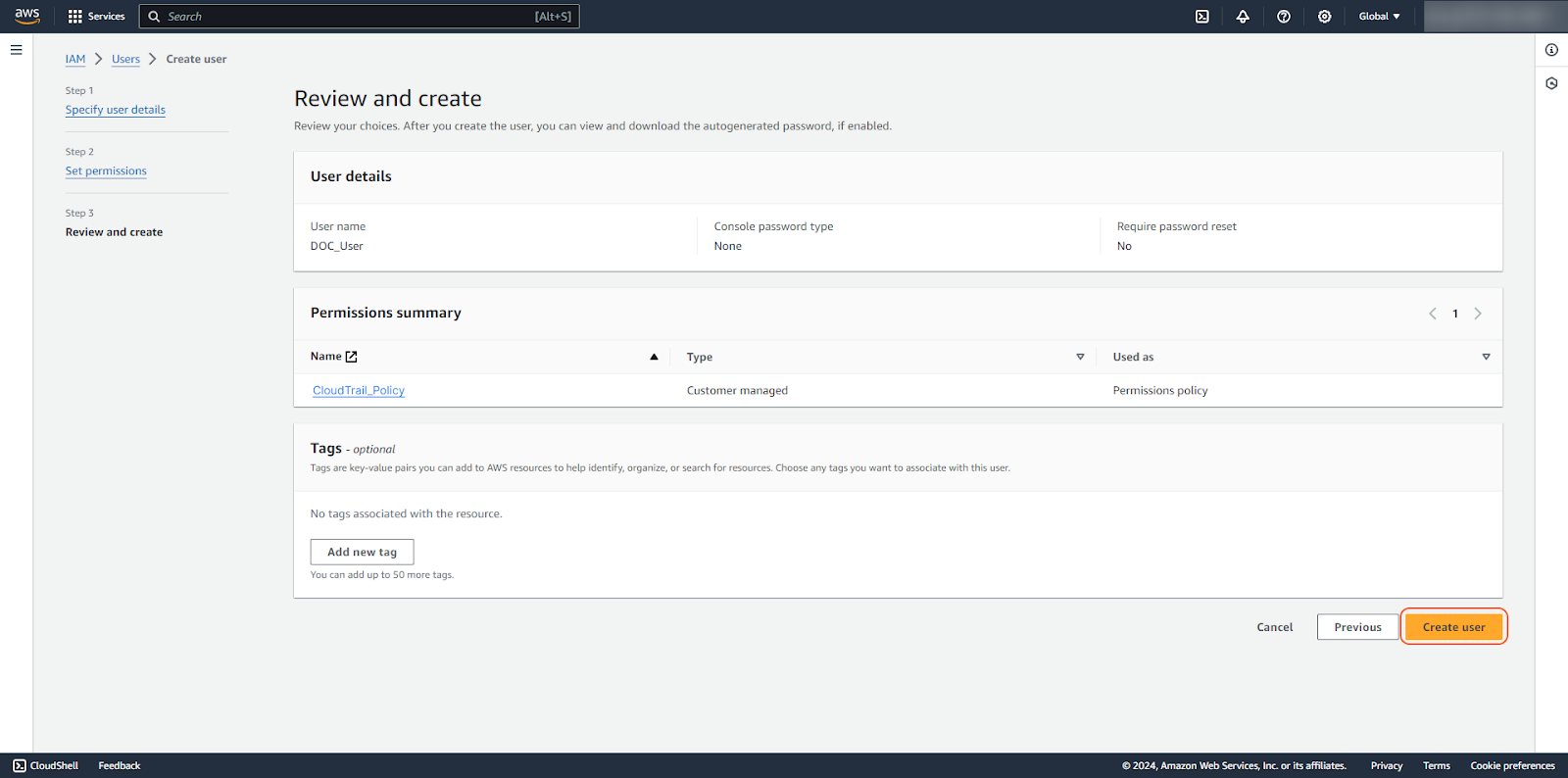
Task: Click the Previous button
Action: pyautogui.click(x=1357, y=627)
